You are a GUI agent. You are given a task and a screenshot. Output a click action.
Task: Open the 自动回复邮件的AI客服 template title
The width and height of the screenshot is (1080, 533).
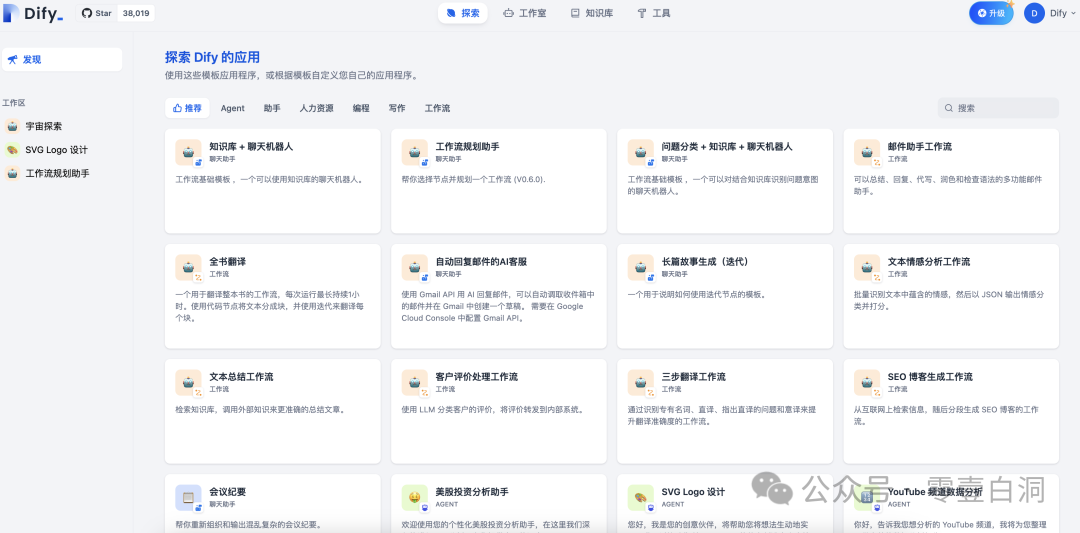coord(481,262)
